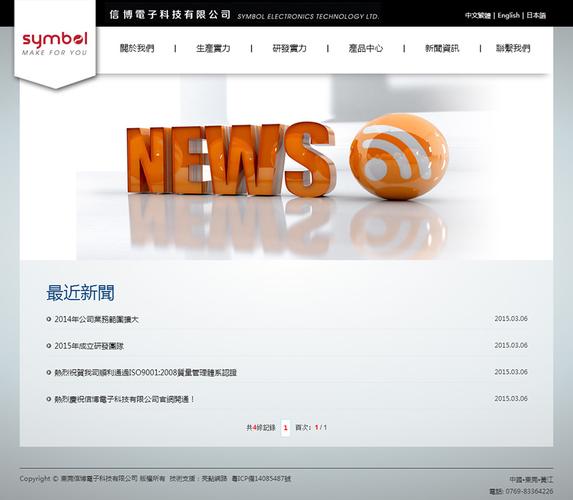The height and width of the screenshot is (500, 573).
Task: Click the 技術支援 credit in footer
Action: 198,478
